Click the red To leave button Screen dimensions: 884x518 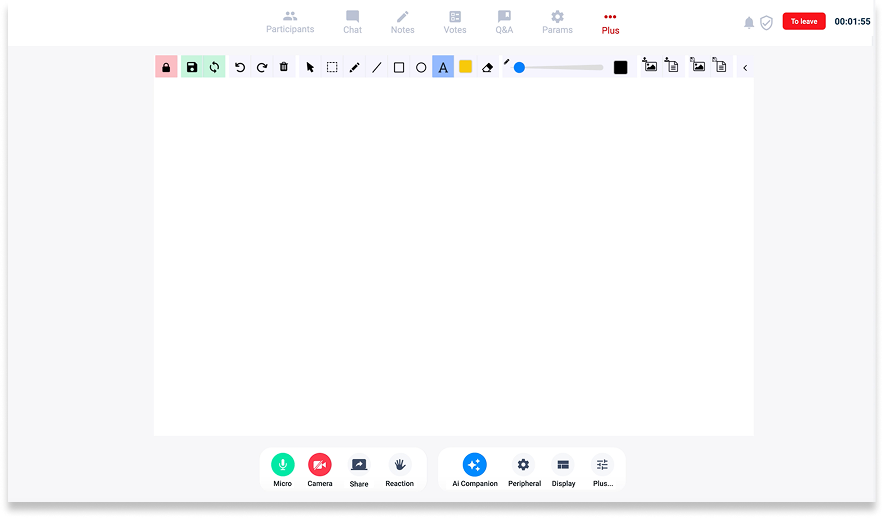(x=804, y=21)
